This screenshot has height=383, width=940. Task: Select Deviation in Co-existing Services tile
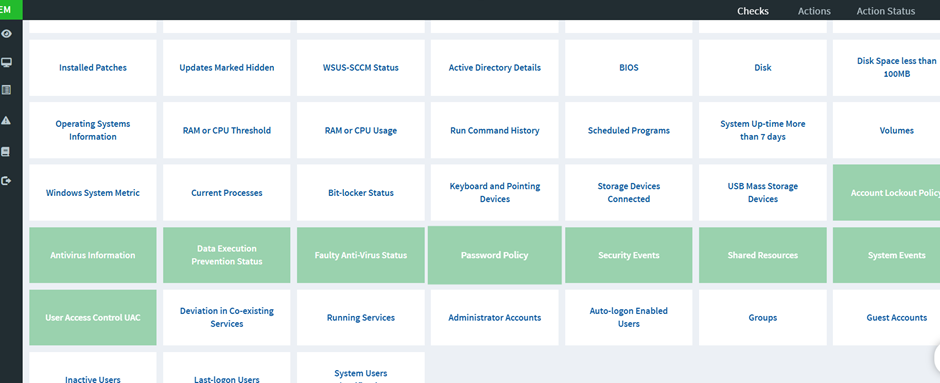[x=227, y=317]
